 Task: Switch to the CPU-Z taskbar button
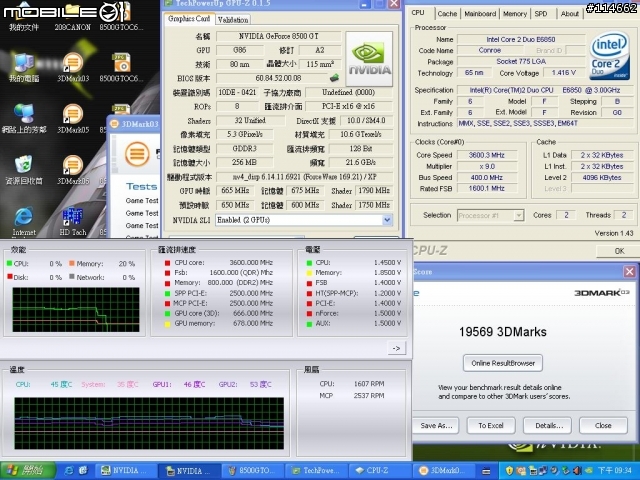[x=380, y=471]
